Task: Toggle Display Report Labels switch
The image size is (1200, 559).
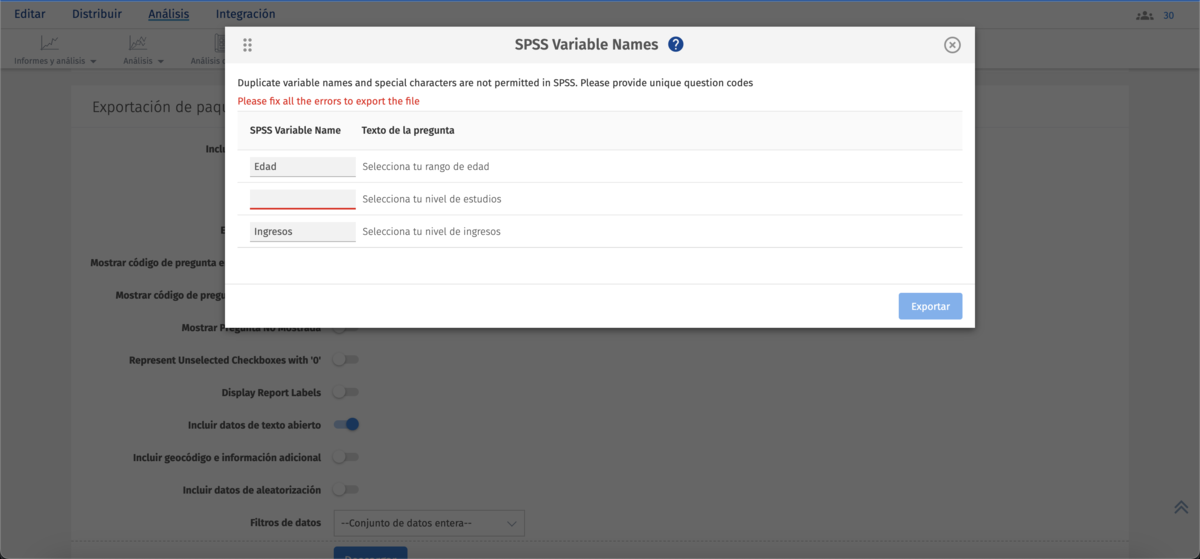Action: coord(346,392)
